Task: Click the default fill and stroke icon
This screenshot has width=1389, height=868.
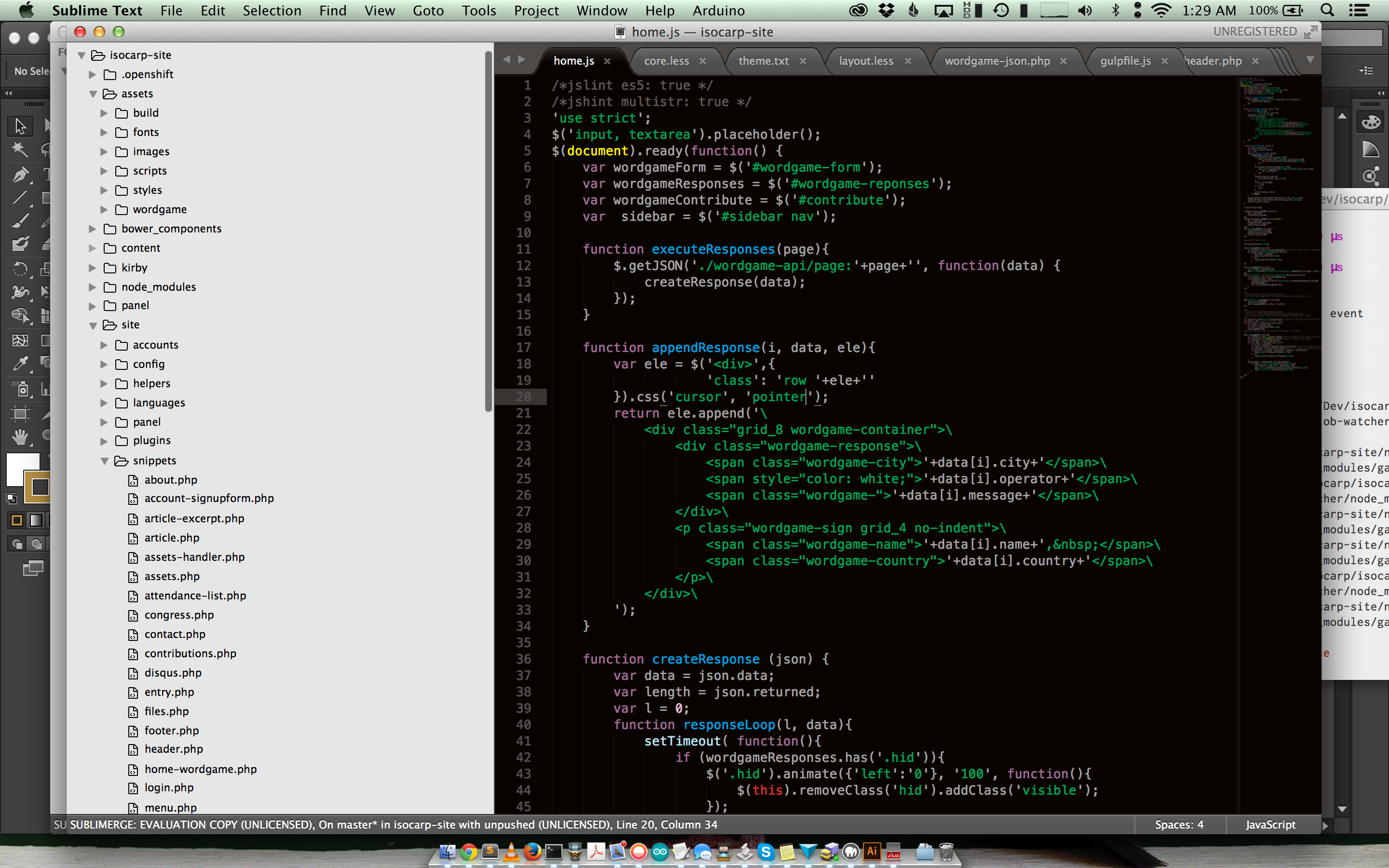Action: tap(11, 498)
